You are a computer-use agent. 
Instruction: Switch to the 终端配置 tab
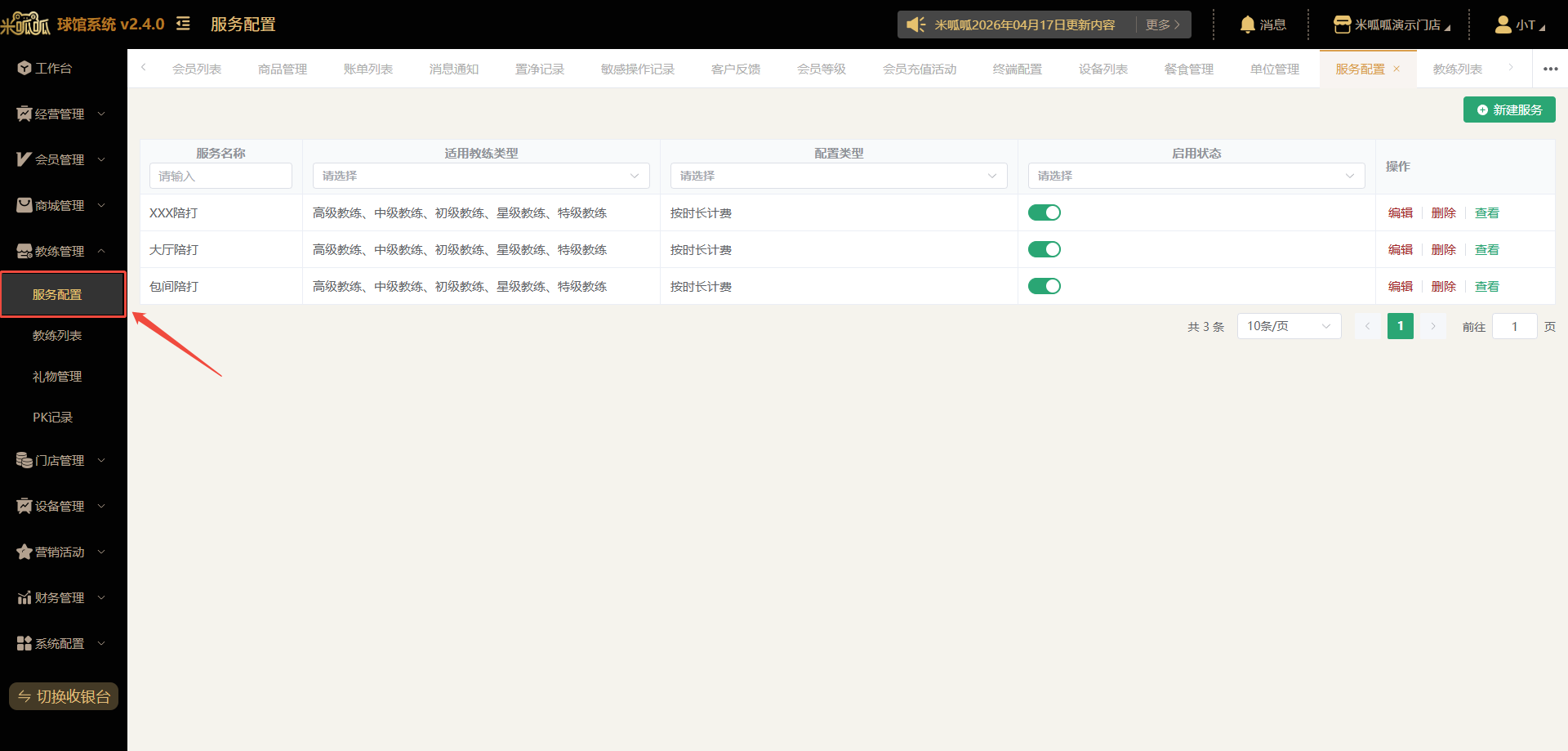coord(1018,69)
